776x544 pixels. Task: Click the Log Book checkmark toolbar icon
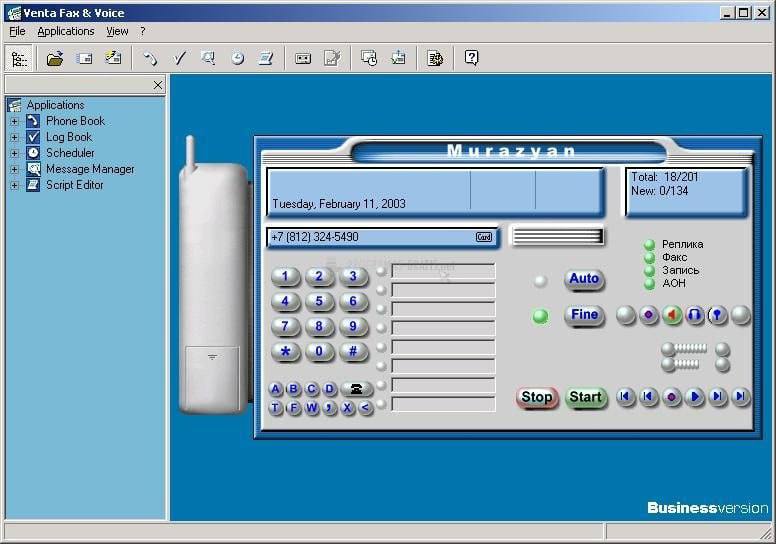click(x=180, y=59)
